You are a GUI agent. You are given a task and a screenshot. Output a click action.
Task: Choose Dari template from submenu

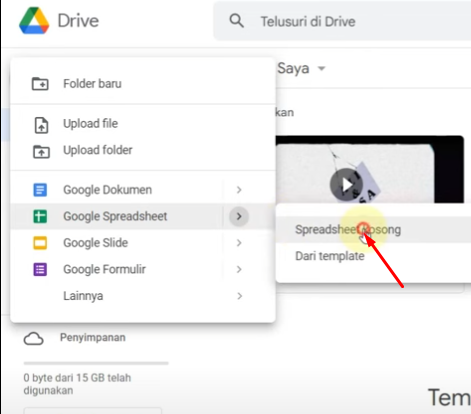click(x=373, y=256)
